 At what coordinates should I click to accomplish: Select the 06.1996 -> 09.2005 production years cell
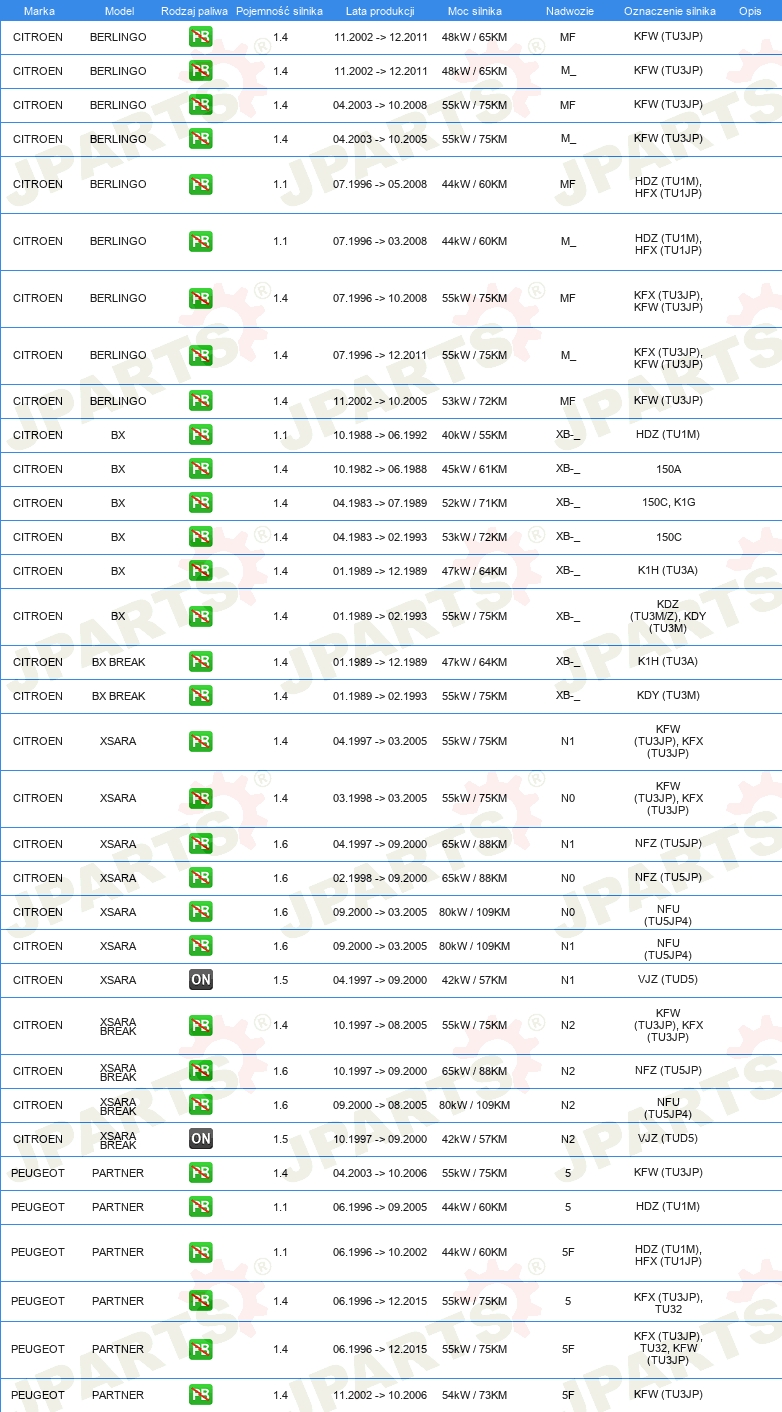[380, 1207]
